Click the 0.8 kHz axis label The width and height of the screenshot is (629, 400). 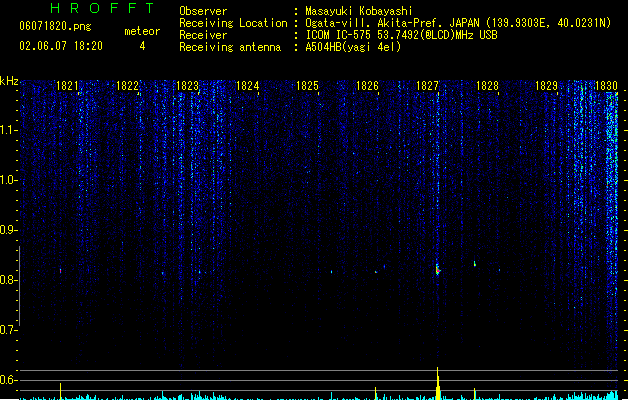pos(8,280)
